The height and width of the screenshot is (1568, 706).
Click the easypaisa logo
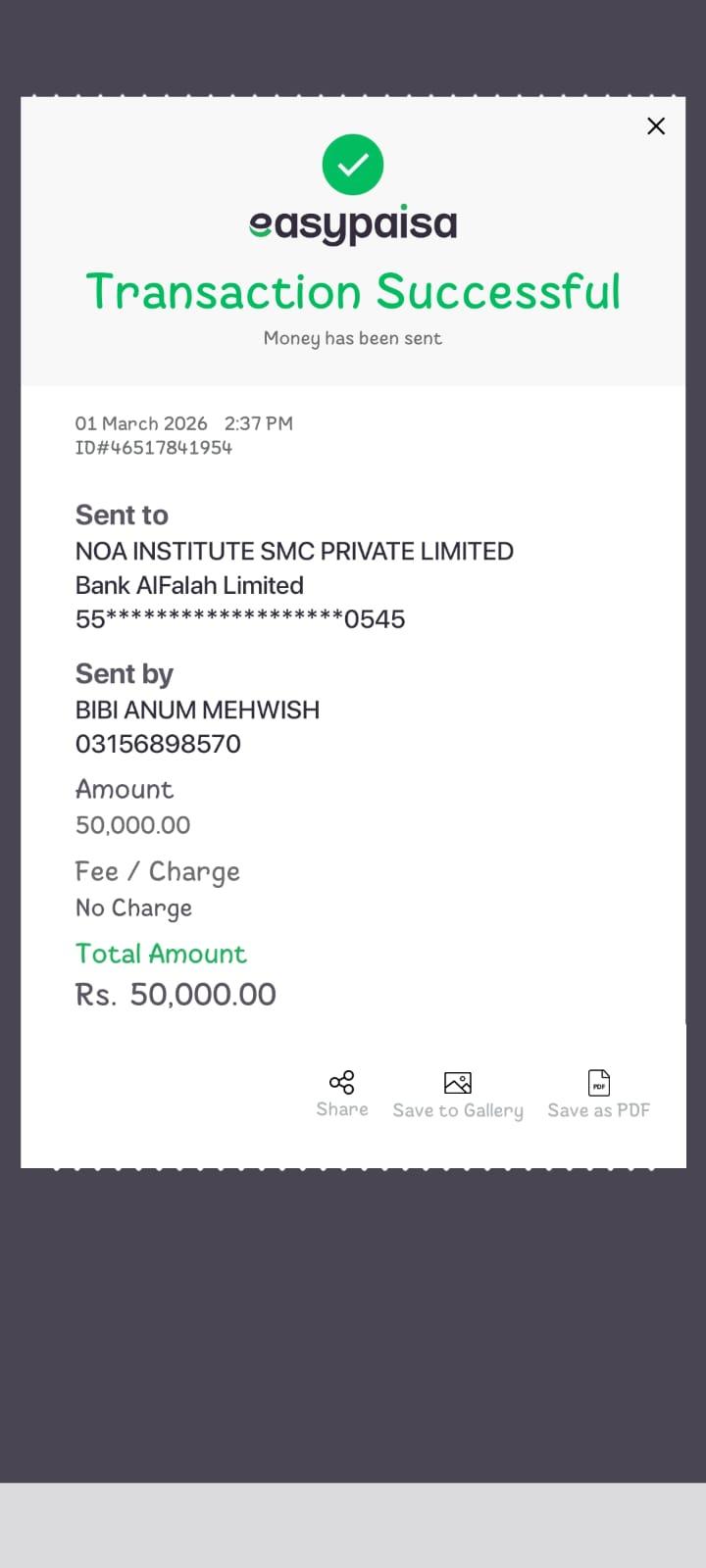point(353,225)
